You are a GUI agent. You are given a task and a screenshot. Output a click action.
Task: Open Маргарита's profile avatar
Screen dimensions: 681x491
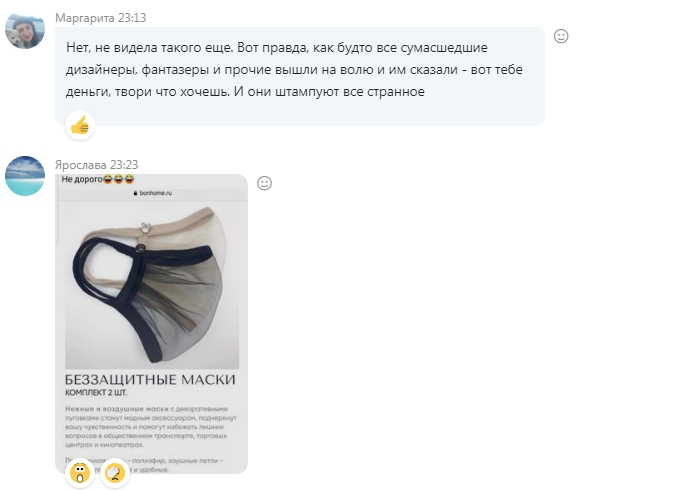pos(25,30)
